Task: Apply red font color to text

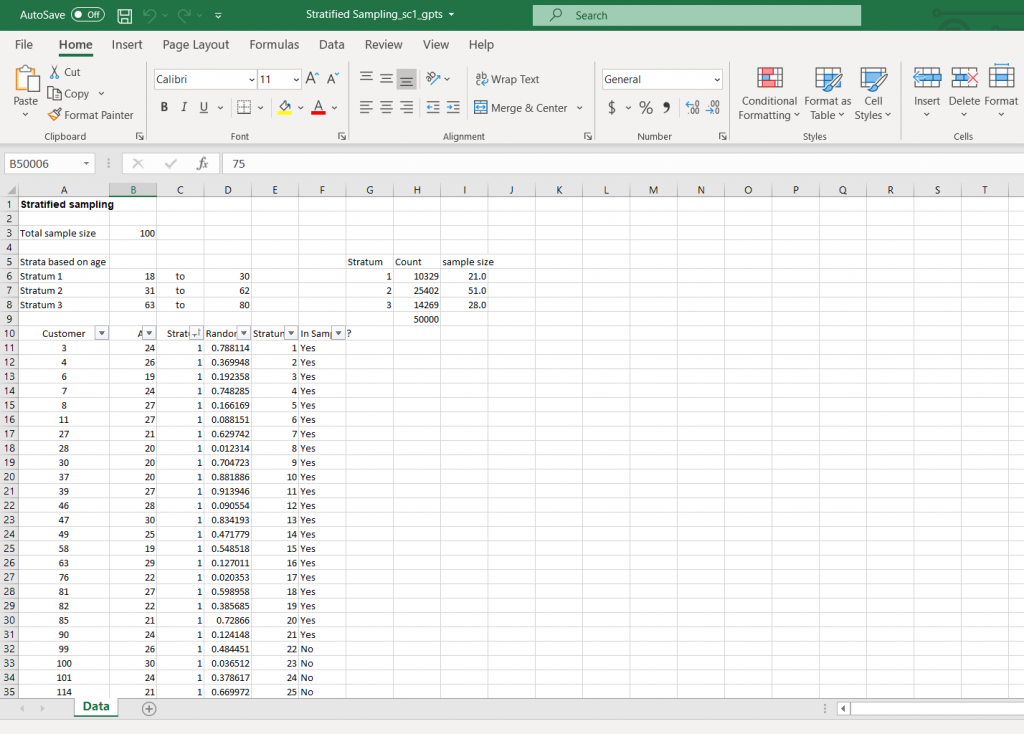Action: click(318, 107)
